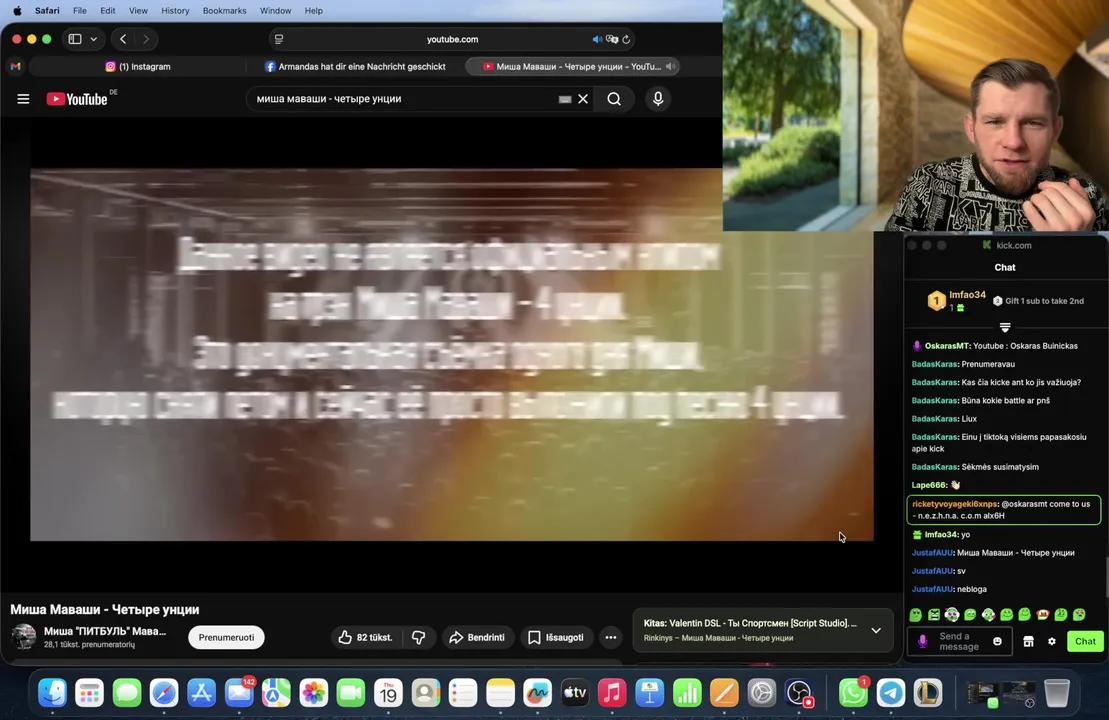Image resolution: width=1109 pixels, height=720 pixels.
Task: Mute page audio via address bar speaker
Action: tap(597, 39)
